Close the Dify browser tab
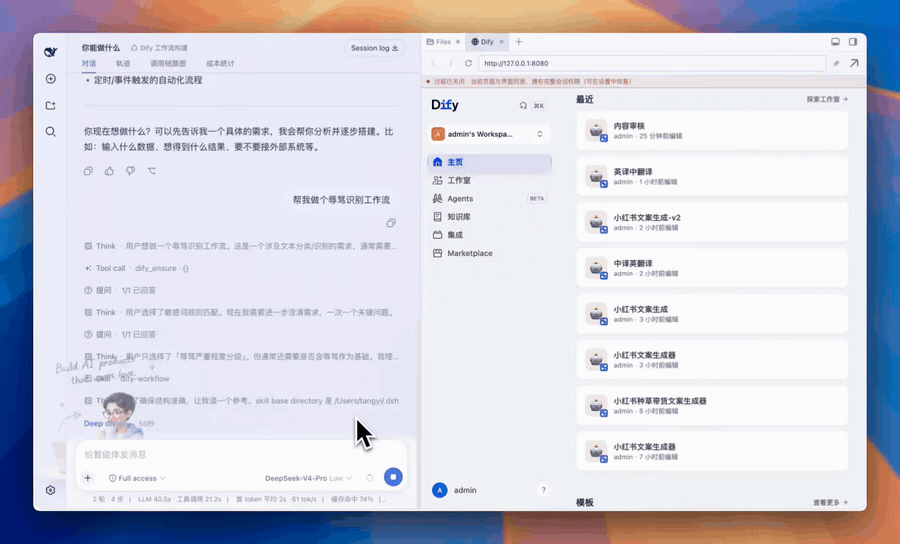The width and height of the screenshot is (900, 544). [502, 42]
